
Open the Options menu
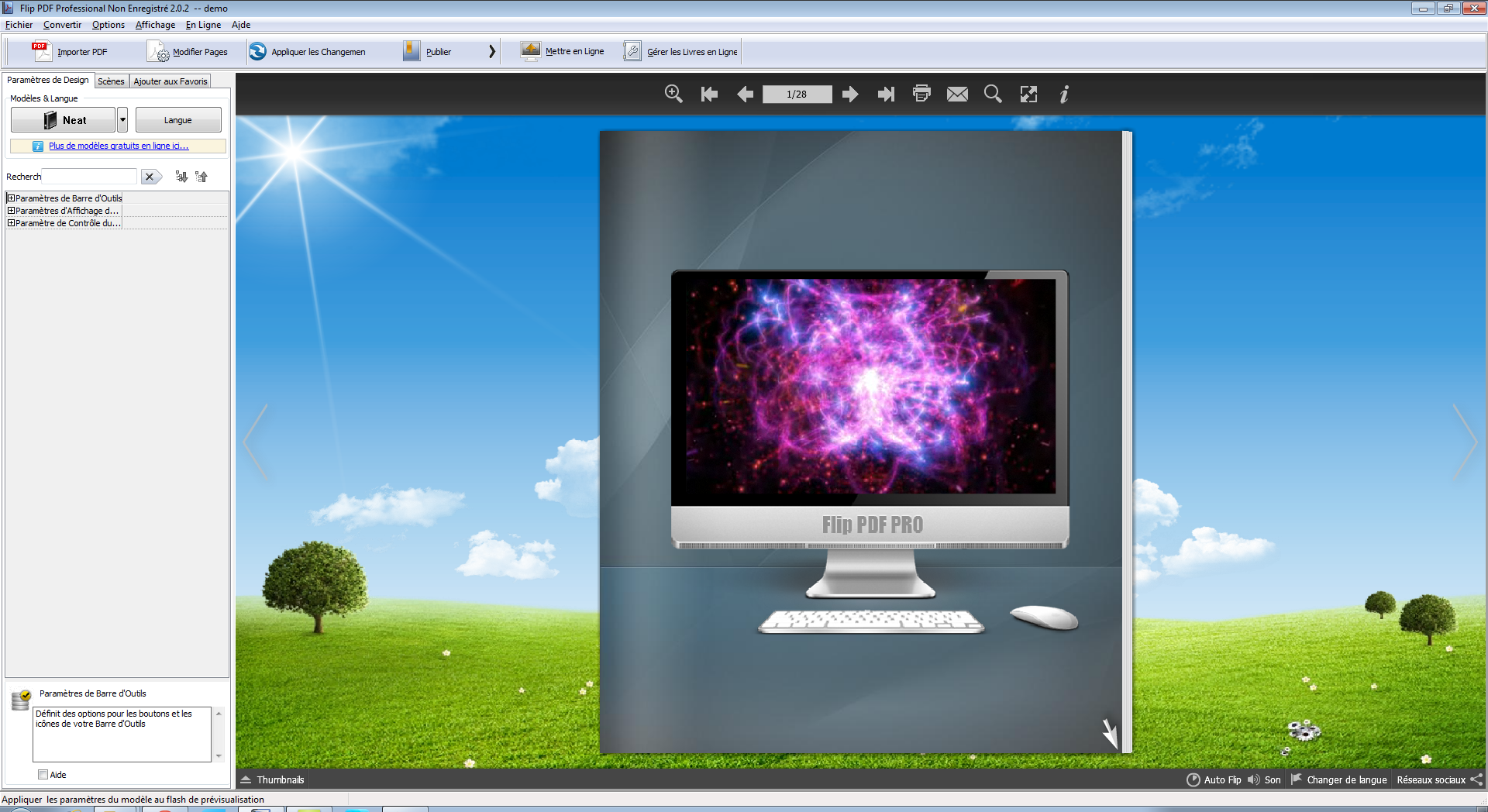coord(108,25)
